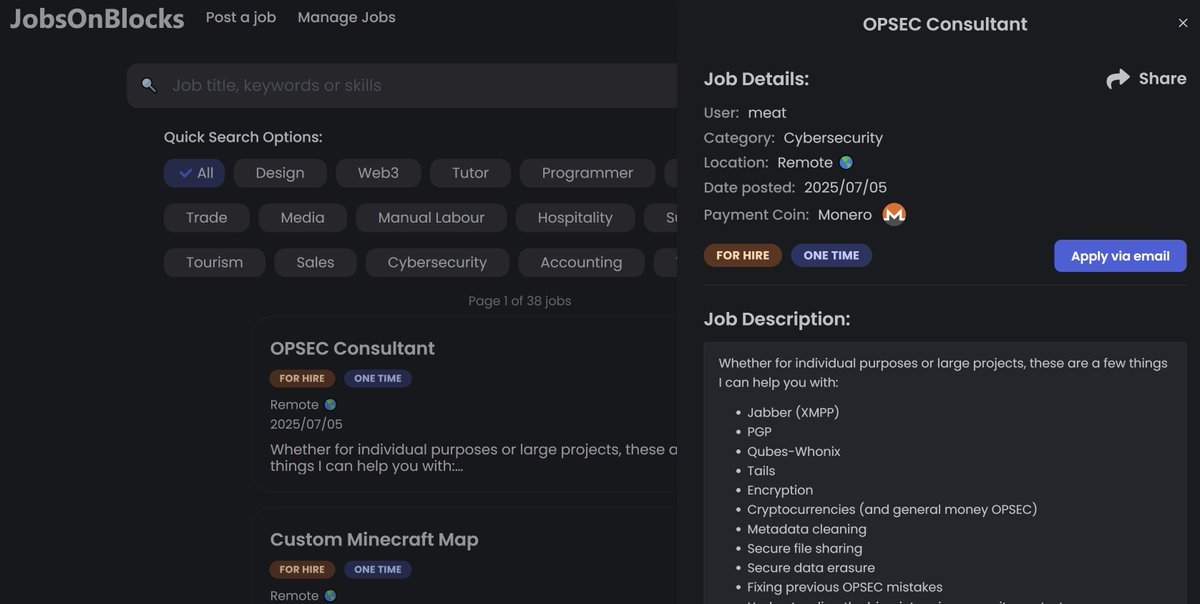Click the Apply via email button
1200x604 pixels.
tap(1120, 256)
